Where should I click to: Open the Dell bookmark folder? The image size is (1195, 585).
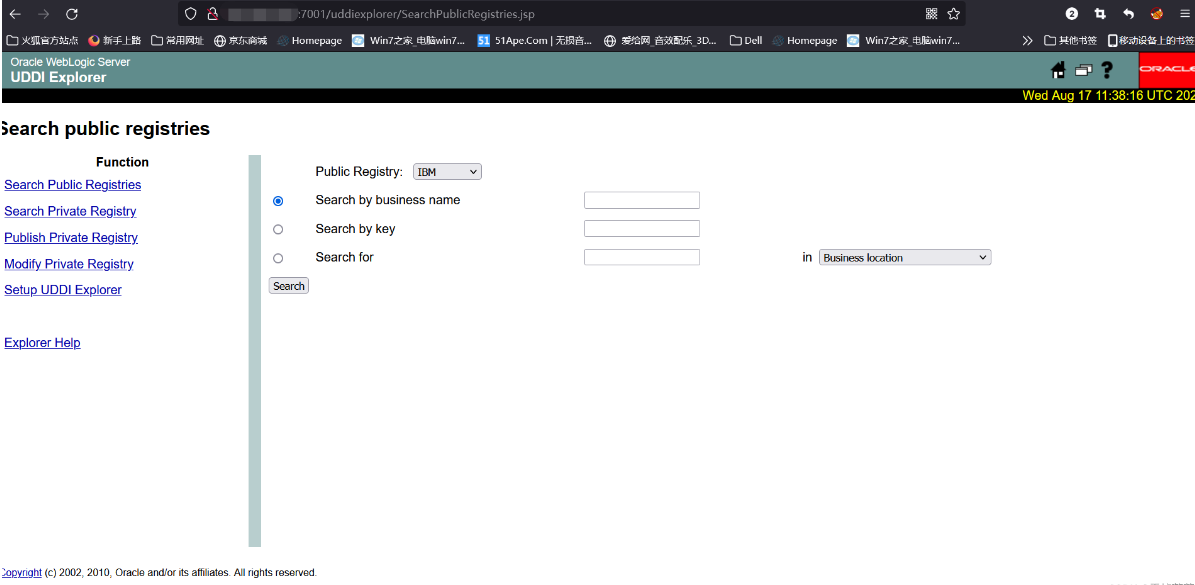745,40
